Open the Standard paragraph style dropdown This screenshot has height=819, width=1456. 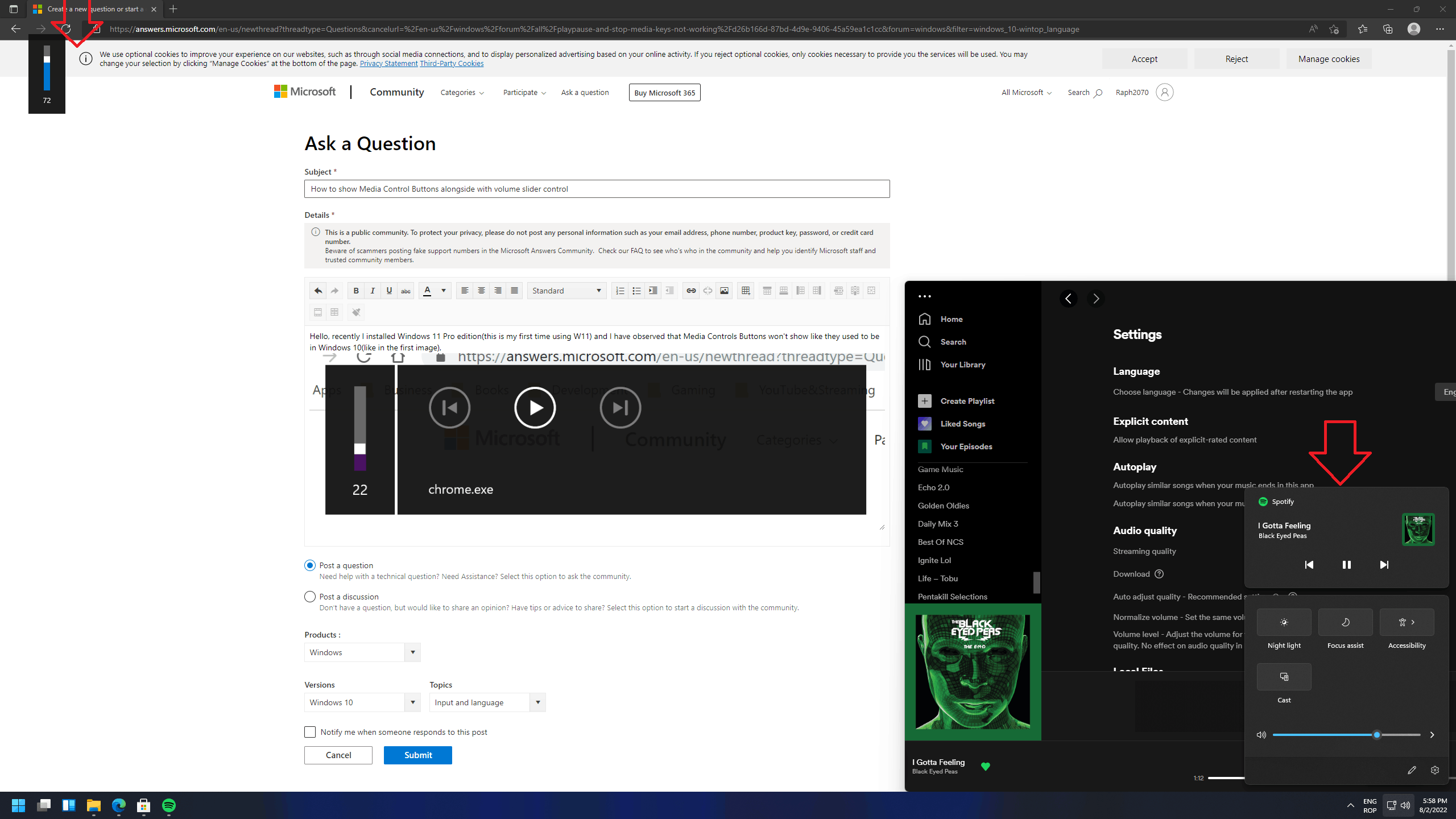click(x=566, y=291)
